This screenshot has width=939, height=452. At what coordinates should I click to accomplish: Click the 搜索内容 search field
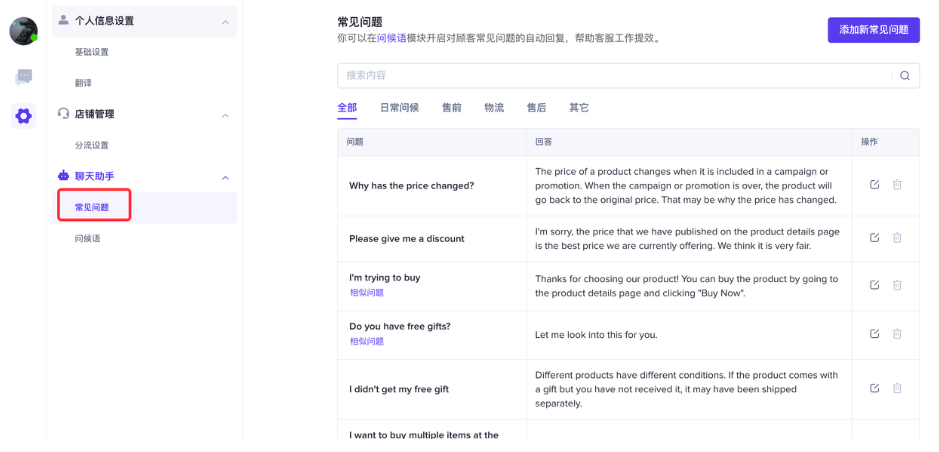tap(615, 75)
